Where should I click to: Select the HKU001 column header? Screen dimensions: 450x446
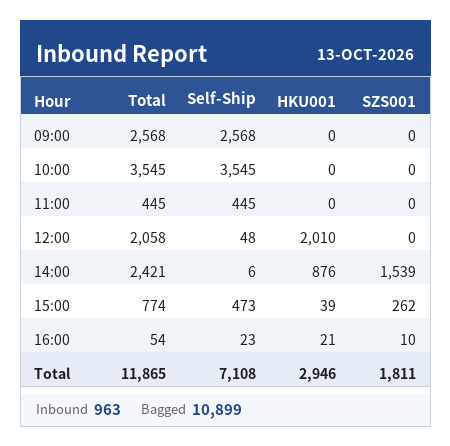[x=306, y=102]
